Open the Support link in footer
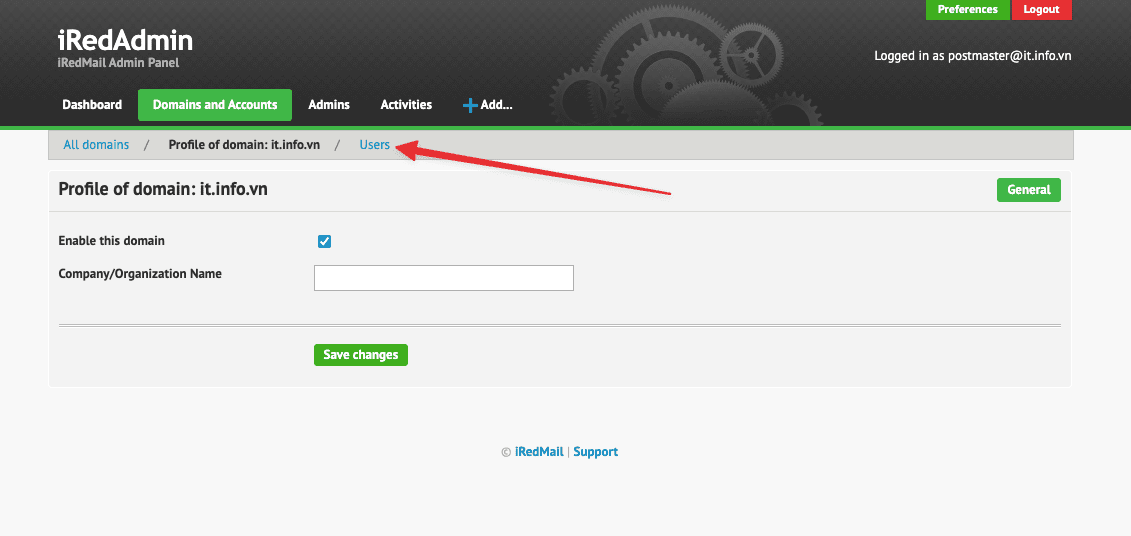 (595, 452)
